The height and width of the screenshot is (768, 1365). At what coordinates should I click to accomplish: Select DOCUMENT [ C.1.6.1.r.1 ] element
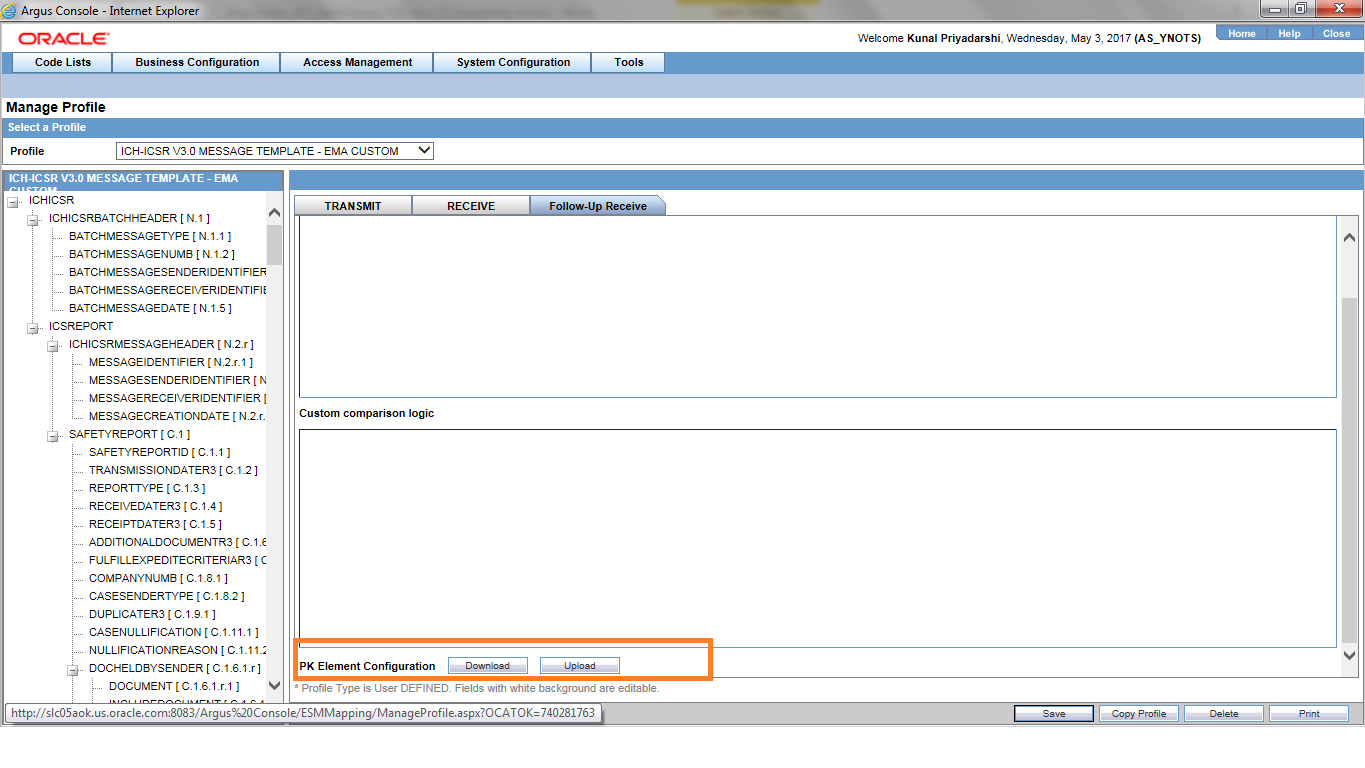click(174, 686)
